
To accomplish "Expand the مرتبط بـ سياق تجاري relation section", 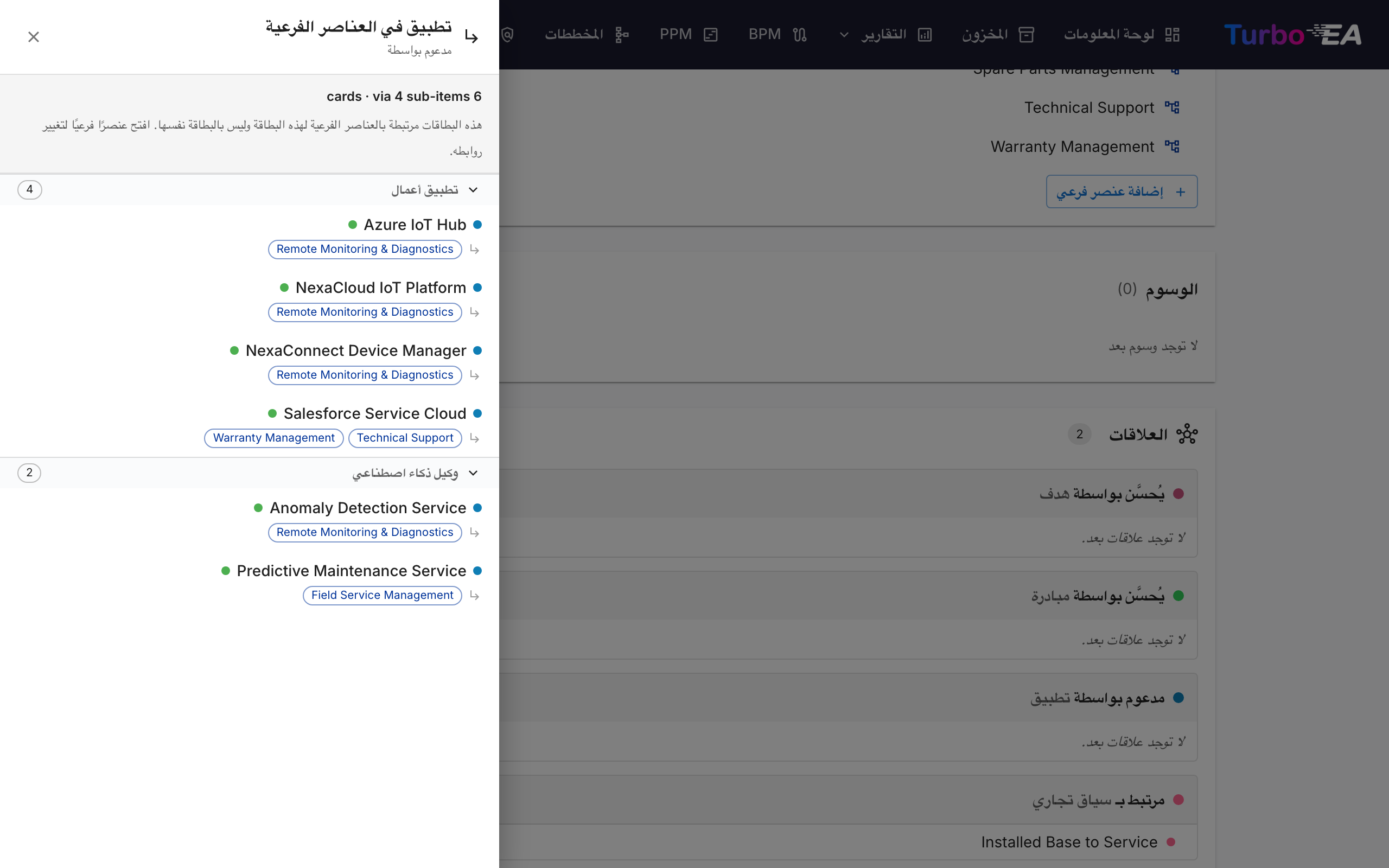I will [849, 800].
